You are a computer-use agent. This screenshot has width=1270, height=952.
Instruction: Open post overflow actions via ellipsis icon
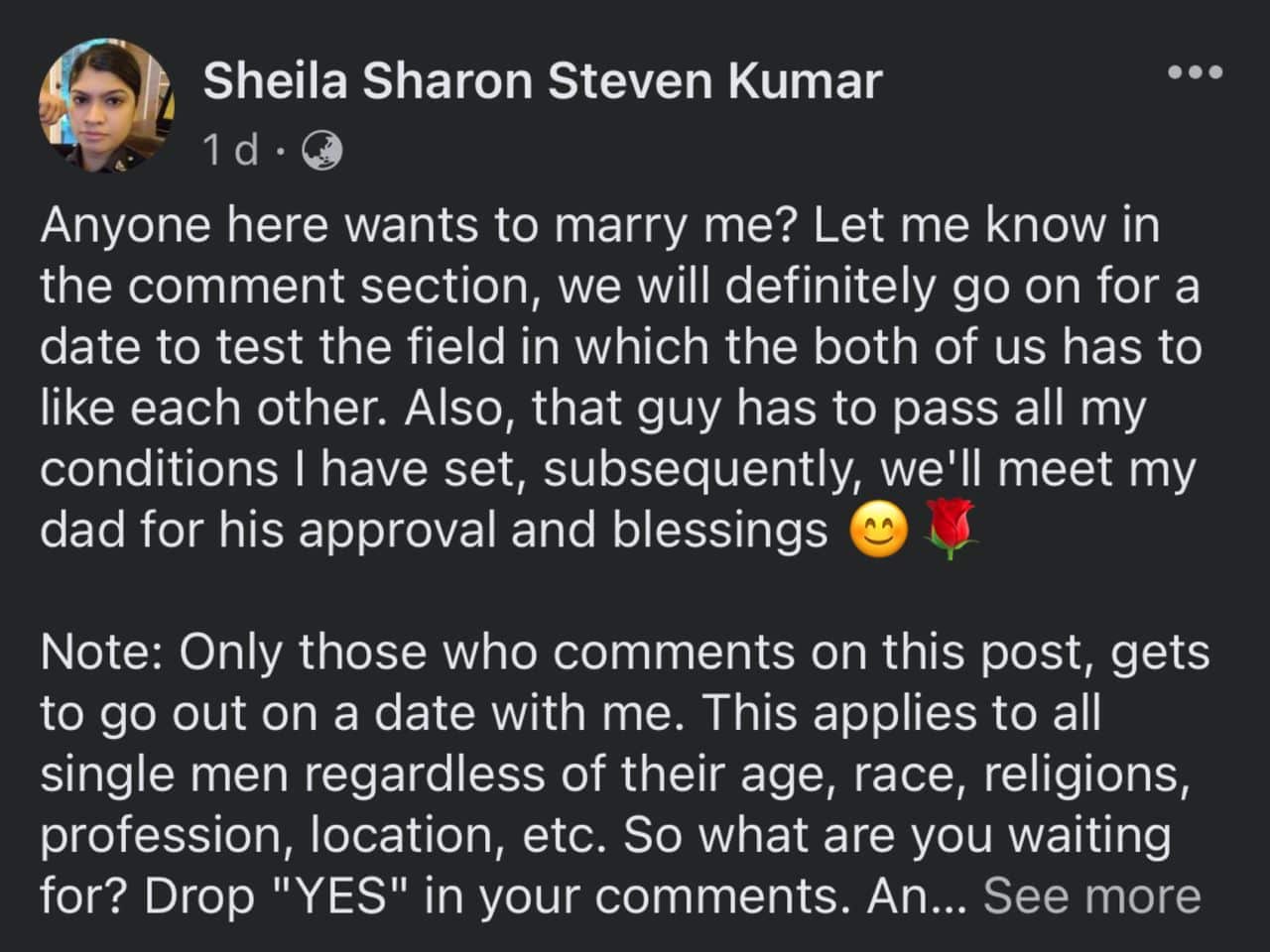[x=1196, y=70]
